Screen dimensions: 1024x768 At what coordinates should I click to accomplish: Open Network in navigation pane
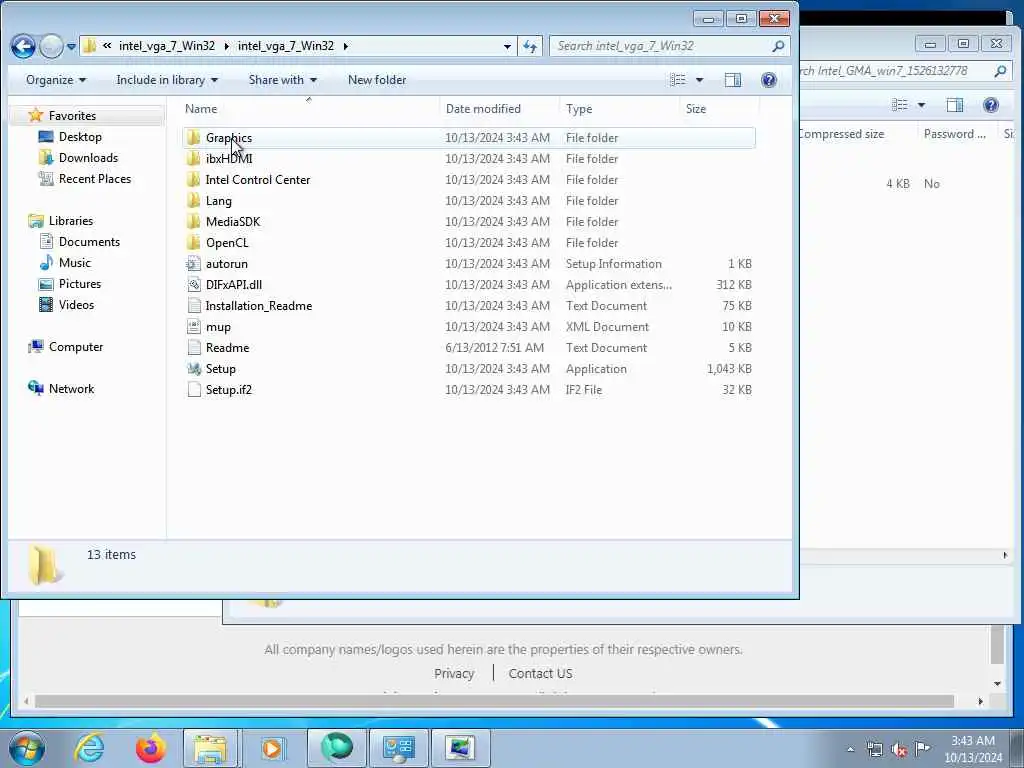click(71, 389)
